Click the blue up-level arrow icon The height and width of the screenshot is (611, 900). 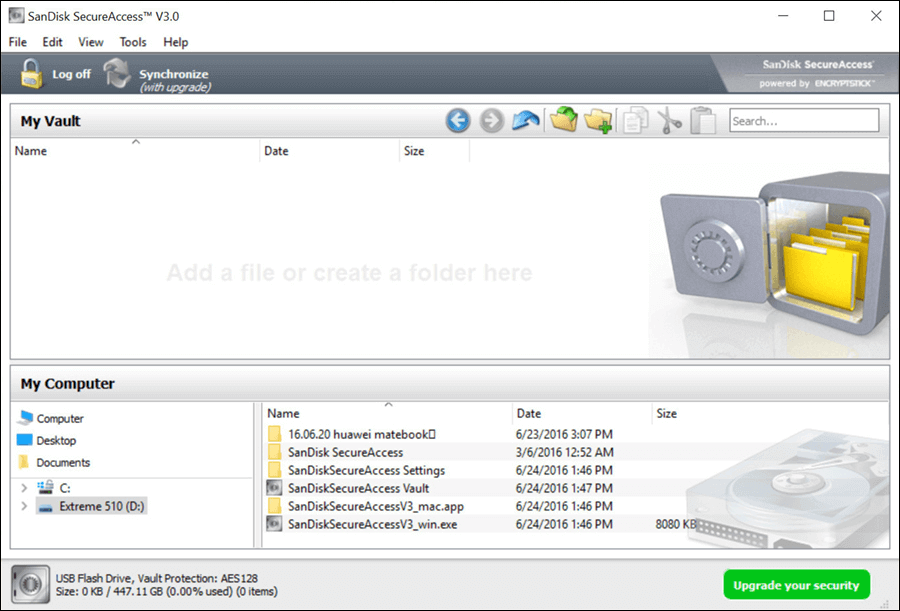(527, 120)
